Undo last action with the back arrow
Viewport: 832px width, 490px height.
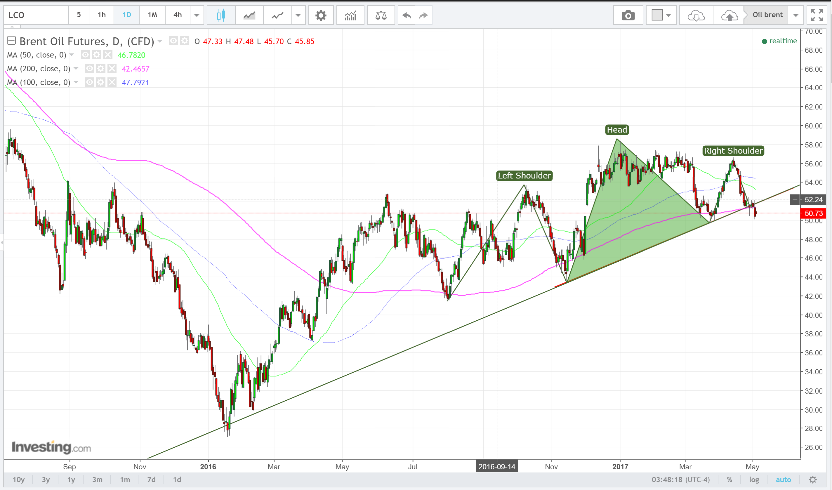click(407, 15)
